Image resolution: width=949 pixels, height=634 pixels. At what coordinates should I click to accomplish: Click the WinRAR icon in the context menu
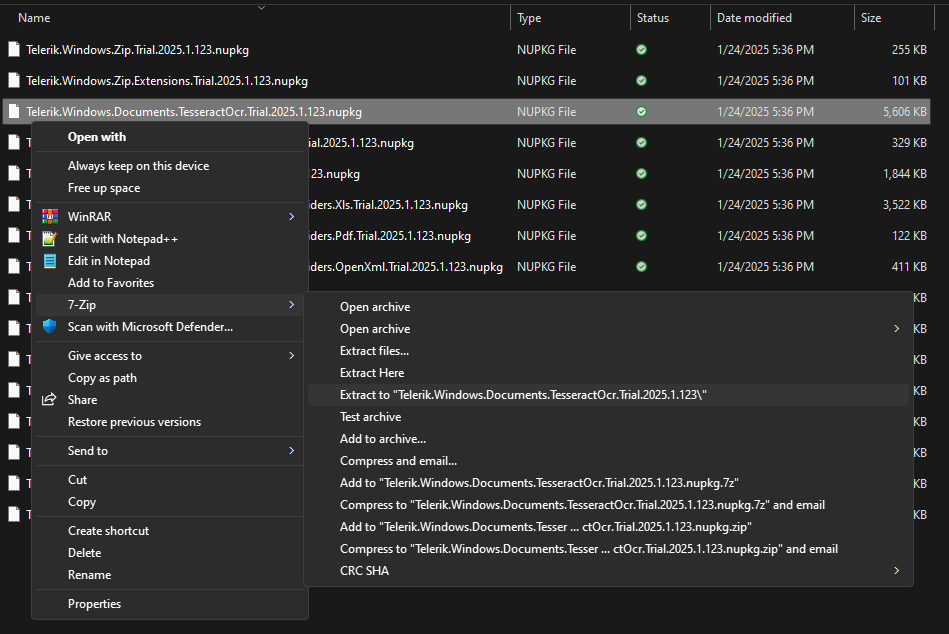tap(50, 216)
